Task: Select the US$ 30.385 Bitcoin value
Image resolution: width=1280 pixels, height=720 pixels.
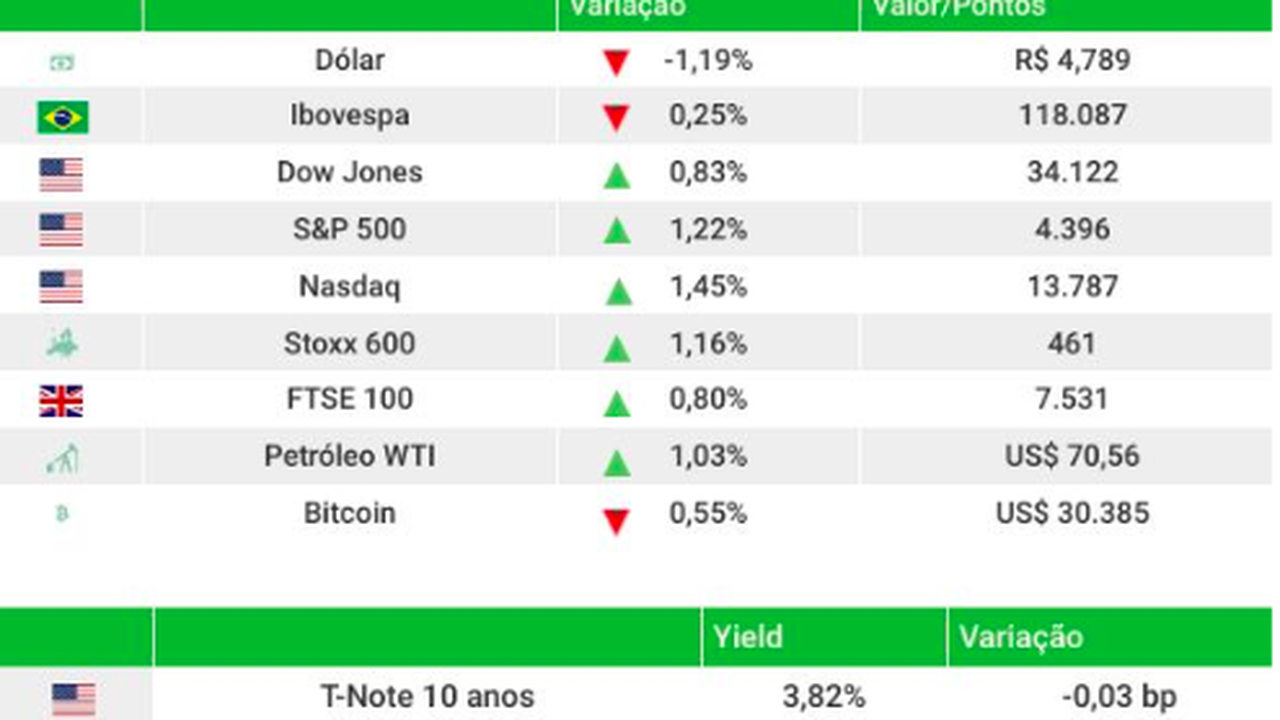Action: point(1072,513)
